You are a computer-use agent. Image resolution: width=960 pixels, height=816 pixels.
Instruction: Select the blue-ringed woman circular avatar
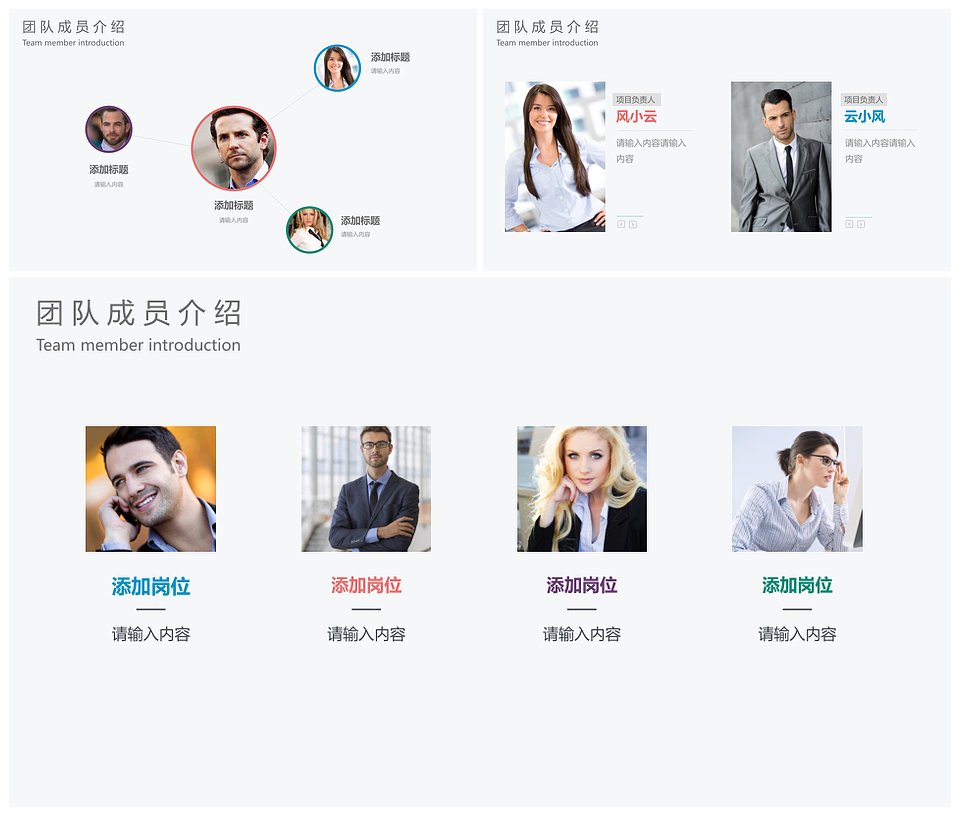click(337, 67)
